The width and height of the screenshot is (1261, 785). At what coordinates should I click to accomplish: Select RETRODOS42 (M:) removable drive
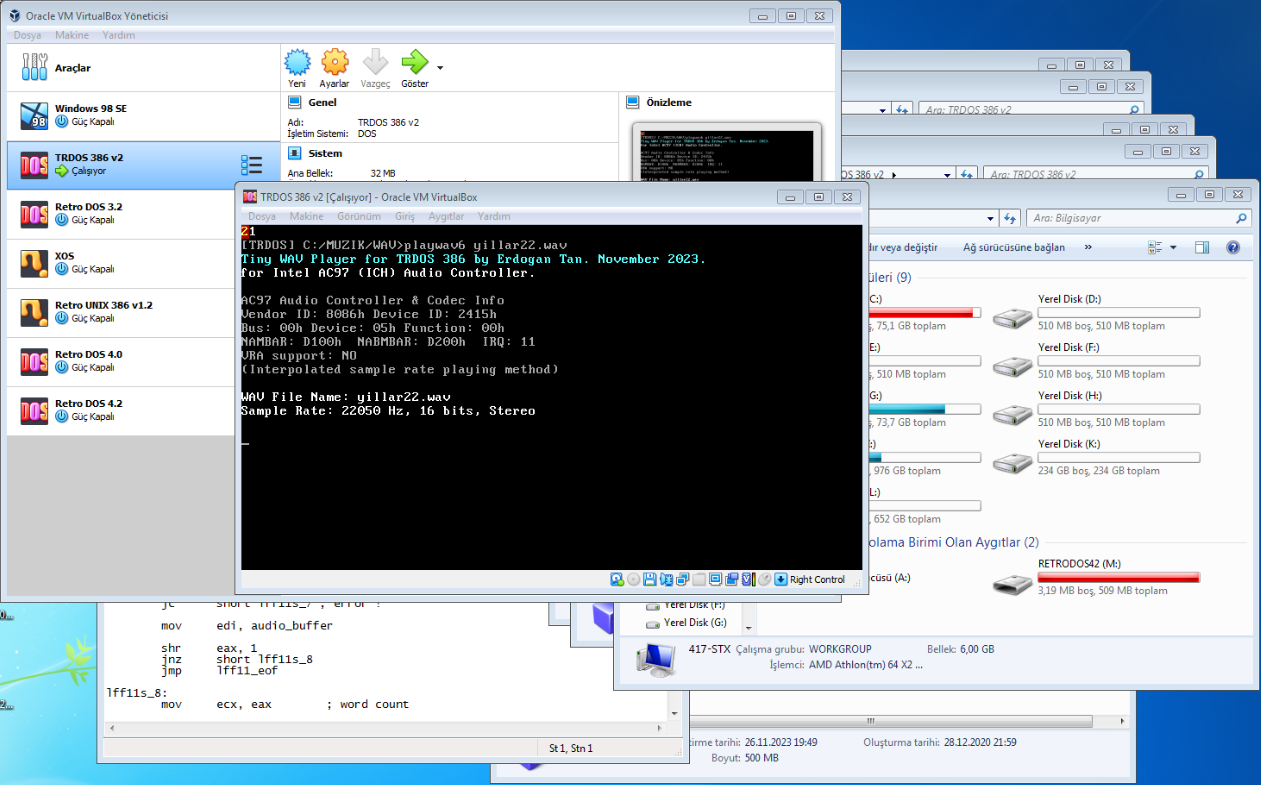point(1097,577)
